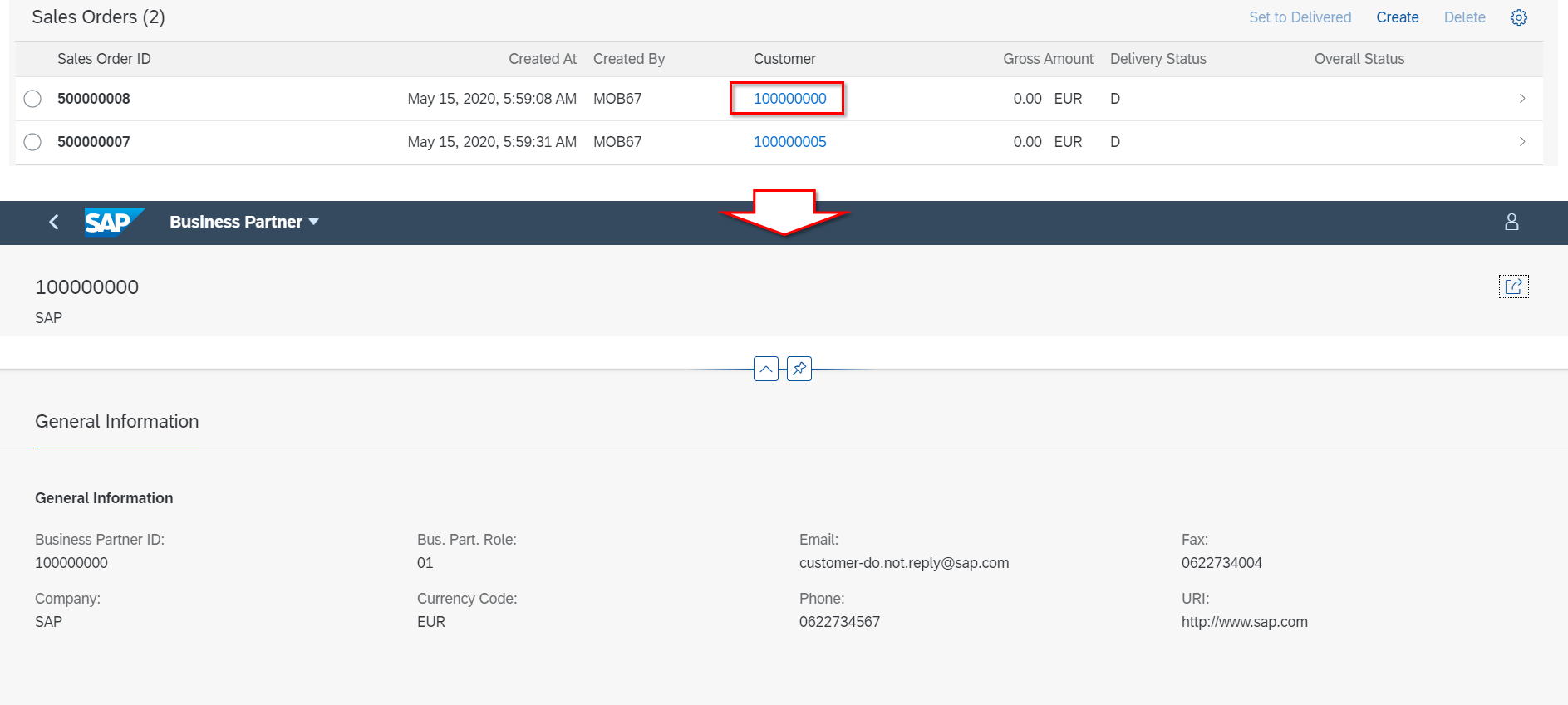Screen dimensions: 1568x705
Task: Click the Gross Amount column header
Action: (x=1048, y=59)
